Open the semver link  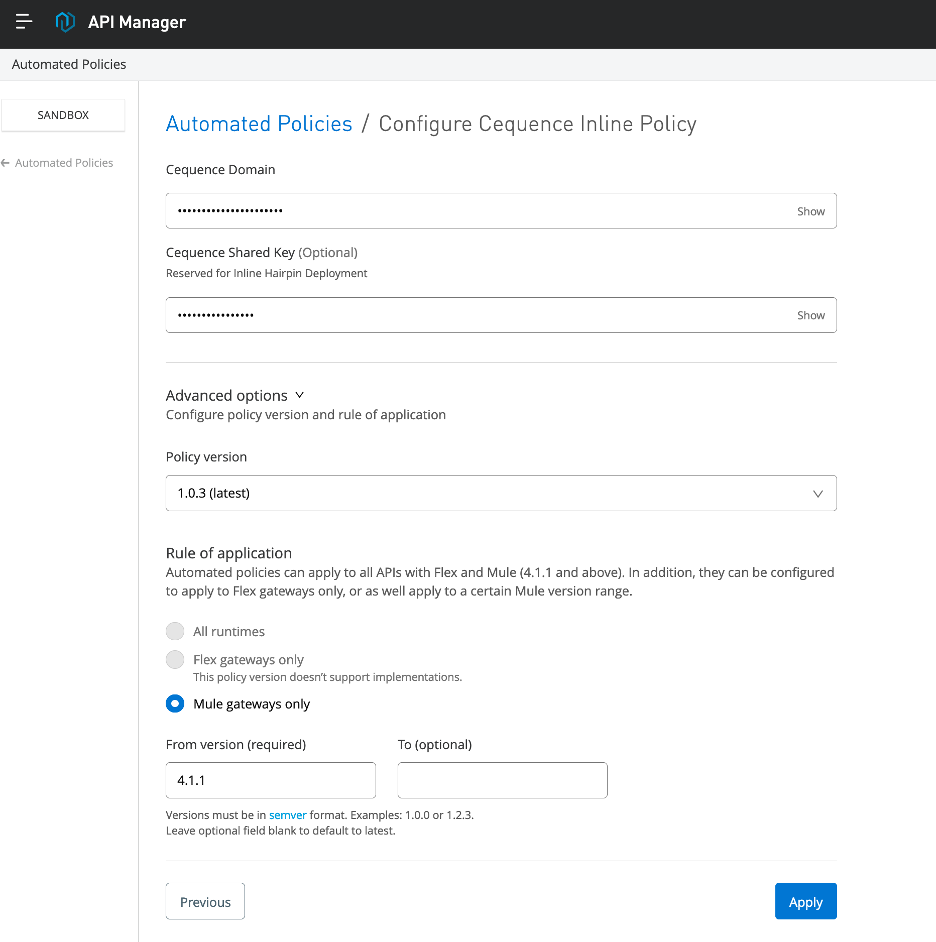pyautogui.click(x=288, y=815)
